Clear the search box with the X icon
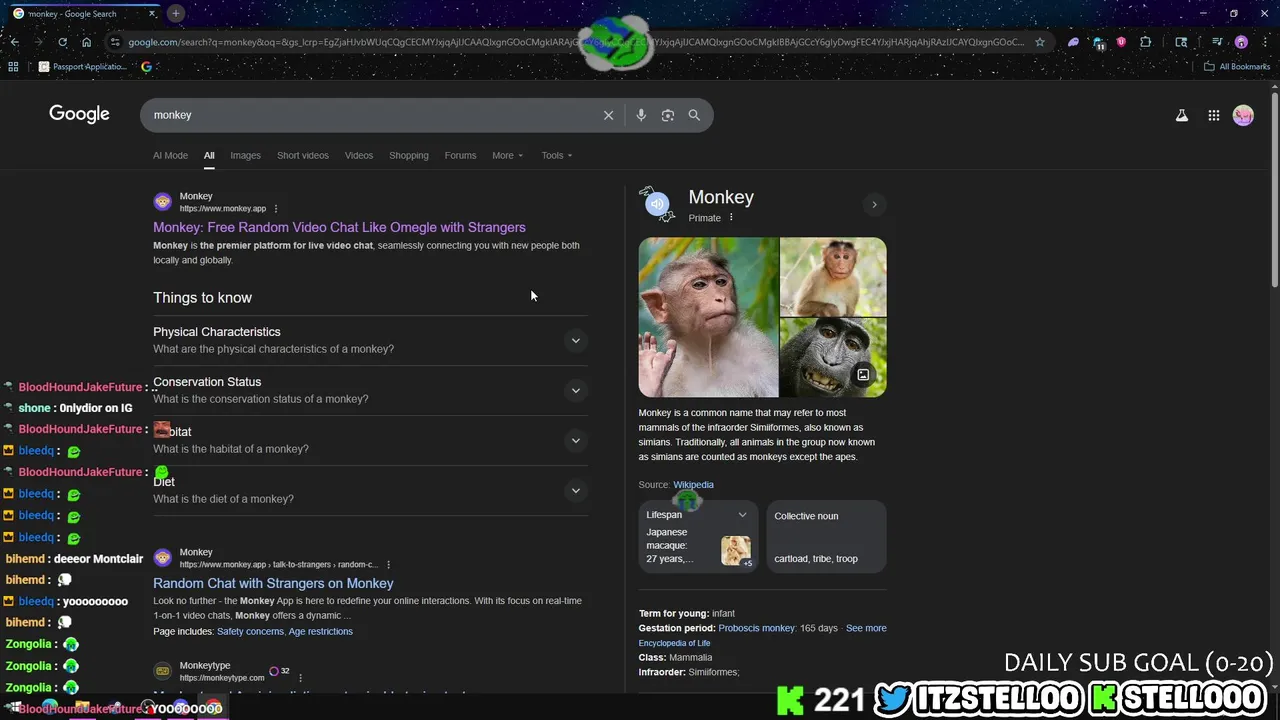The height and width of the screenshot is (720, 1280). coord(608,115)
